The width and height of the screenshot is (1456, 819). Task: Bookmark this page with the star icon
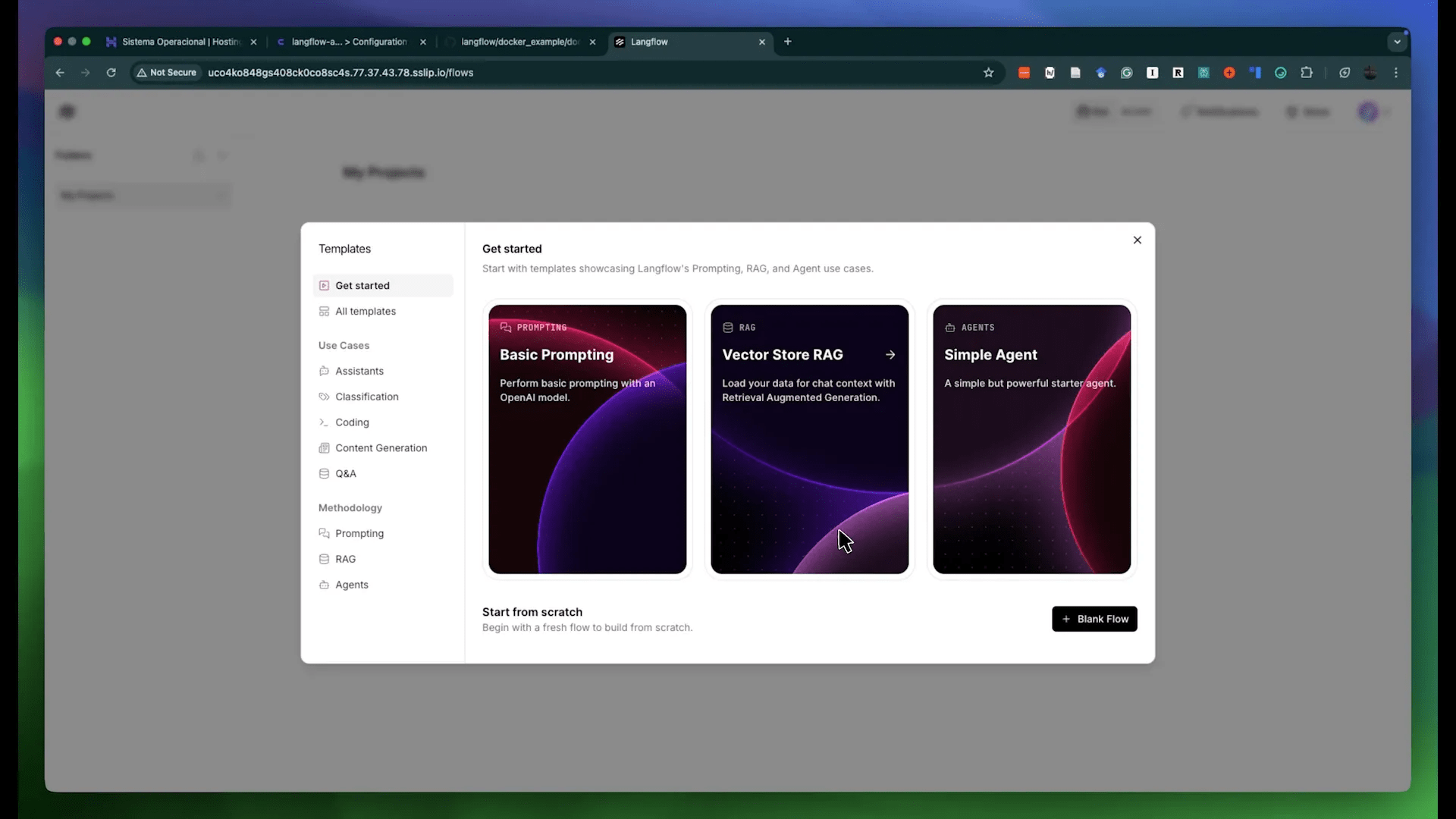tap(988, 73)
